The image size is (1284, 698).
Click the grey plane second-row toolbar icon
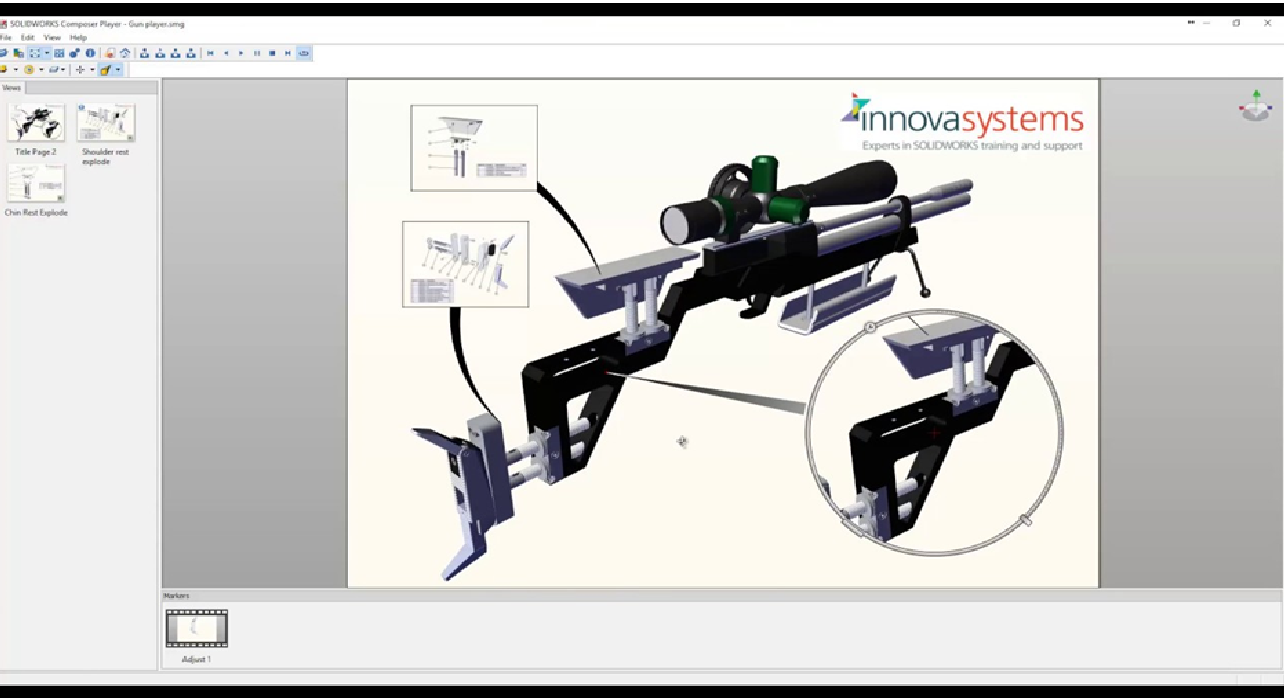54,70
